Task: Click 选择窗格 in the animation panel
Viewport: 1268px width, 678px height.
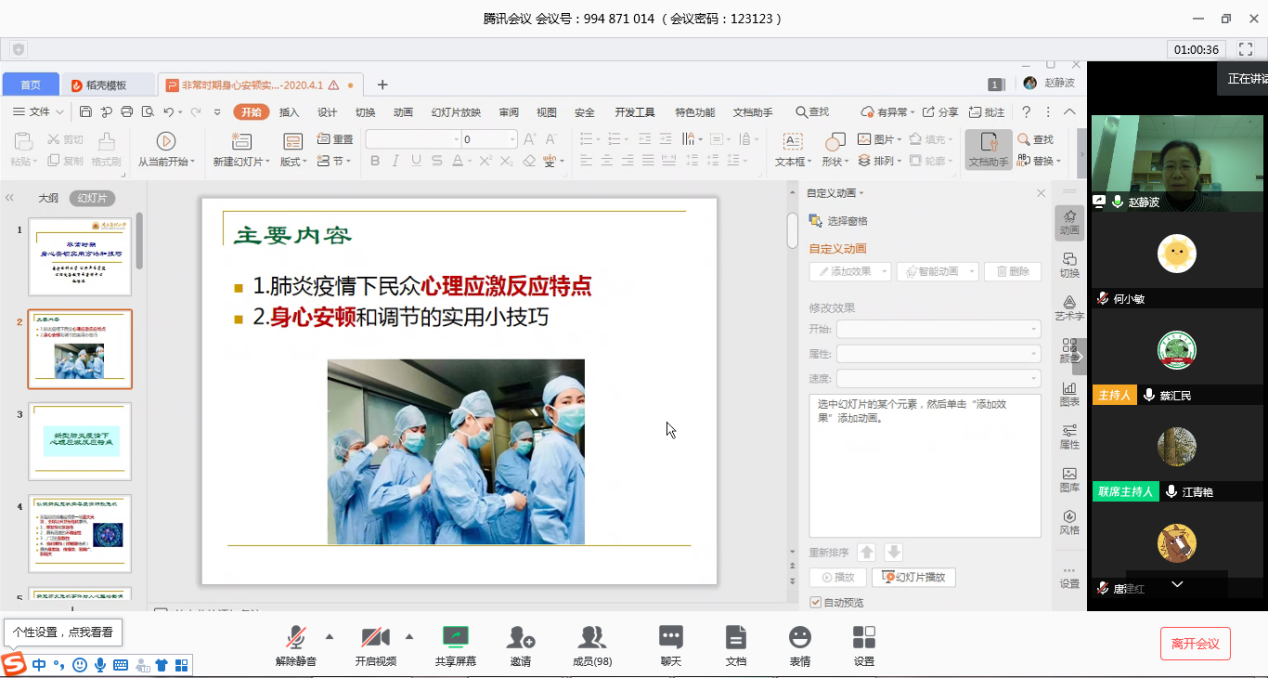Action: [838, 221]
